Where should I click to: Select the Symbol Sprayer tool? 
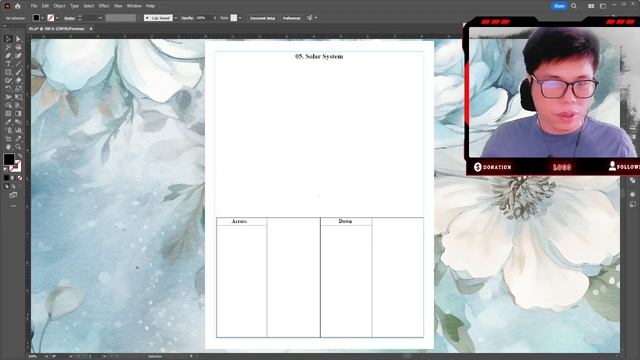(x=8, y=130)
